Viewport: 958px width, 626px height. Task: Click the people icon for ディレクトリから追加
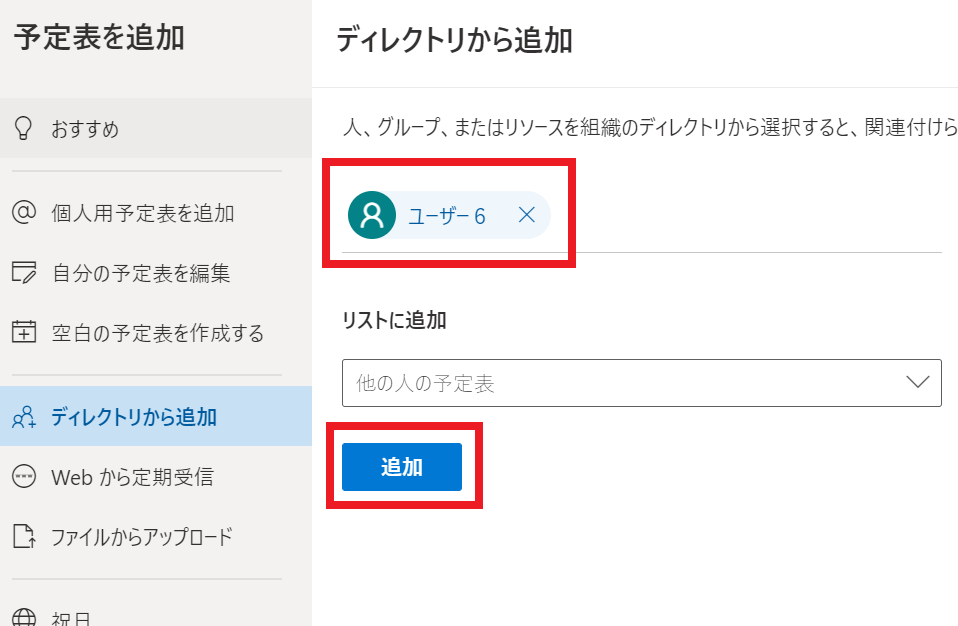click(x=24, y=417)
